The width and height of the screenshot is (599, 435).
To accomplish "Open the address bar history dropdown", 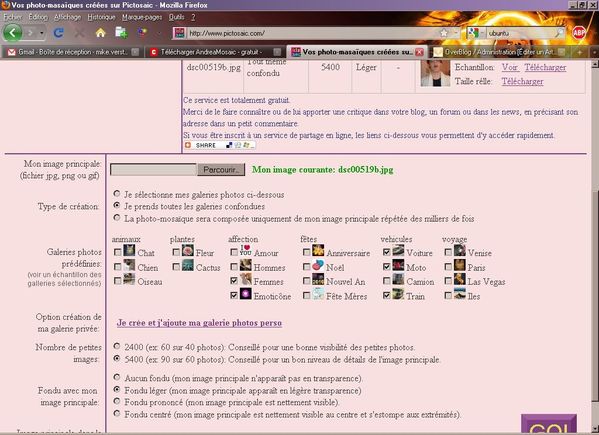I will [456, 33].
